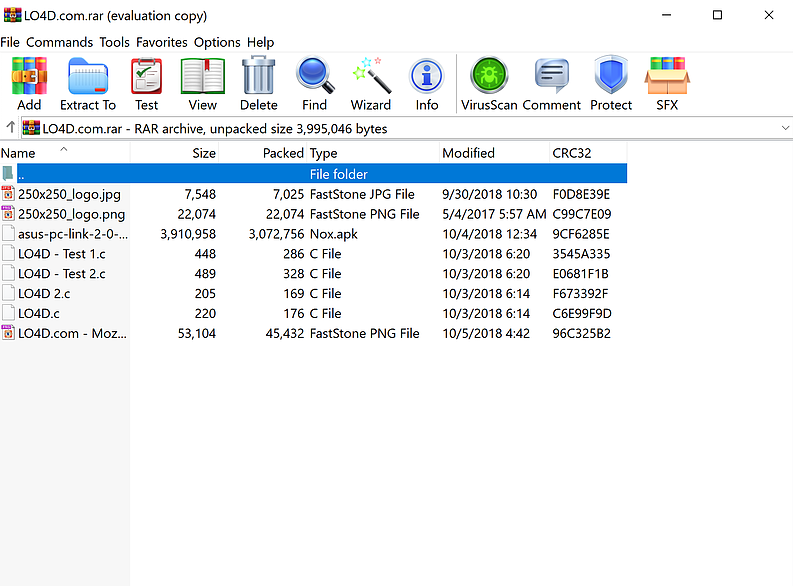Go up one level arrow icon
This screenshot has width=793, height=586.
[x=10, y=127]
